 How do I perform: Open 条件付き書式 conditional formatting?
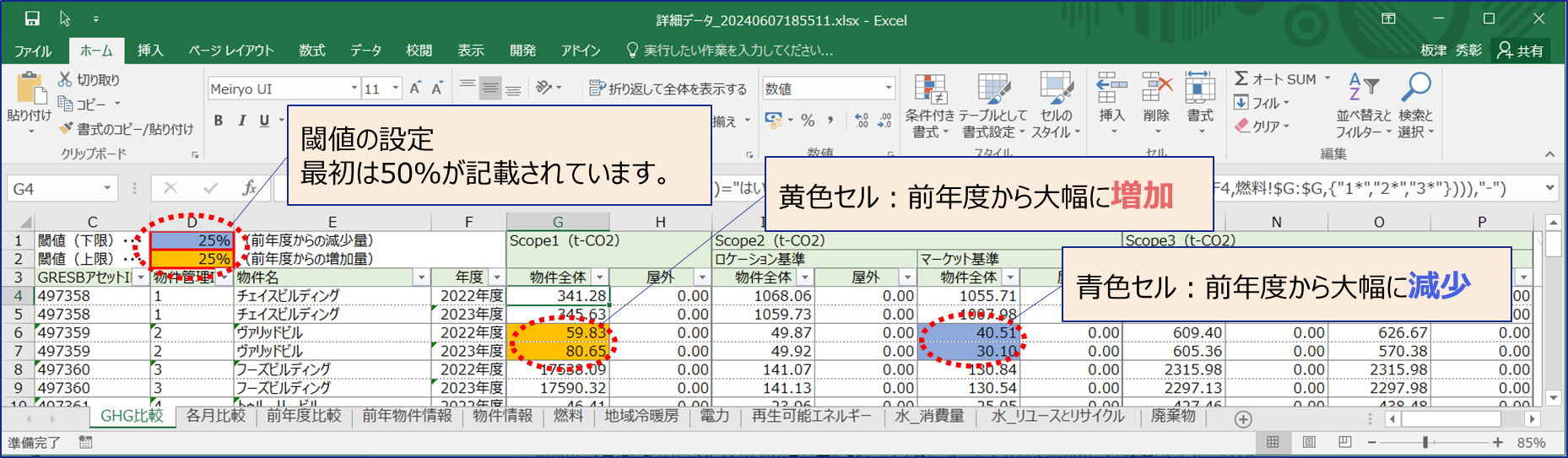pos(929,105)
